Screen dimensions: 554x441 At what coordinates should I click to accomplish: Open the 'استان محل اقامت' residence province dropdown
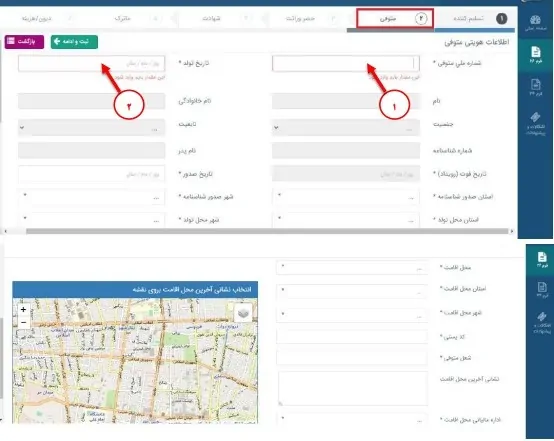[x=352, y=292]
